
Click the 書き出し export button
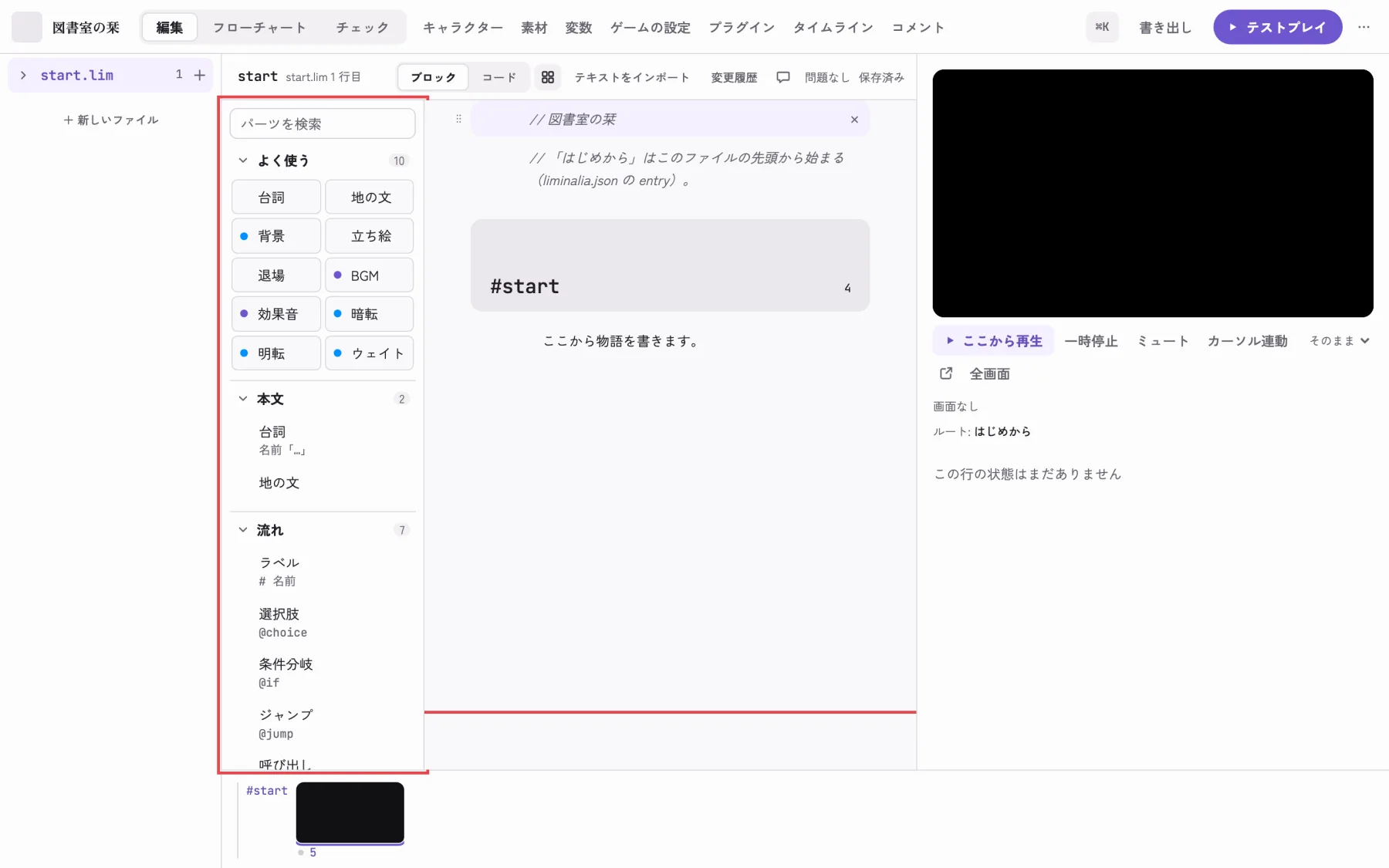[x=1165, y=27]
